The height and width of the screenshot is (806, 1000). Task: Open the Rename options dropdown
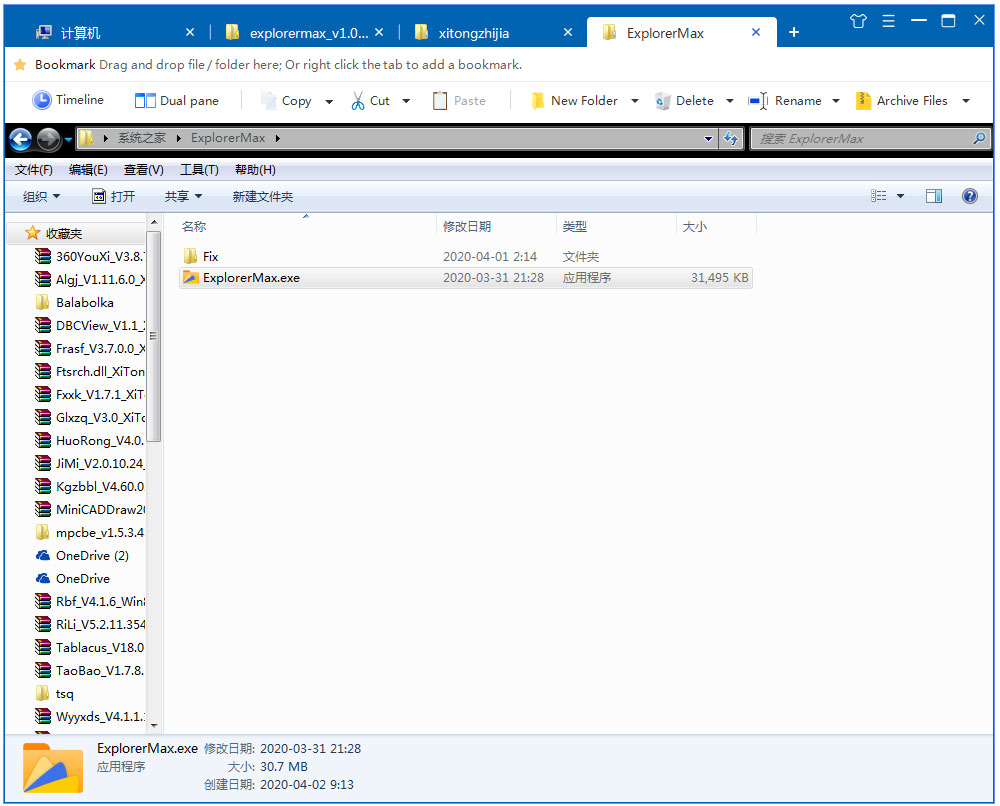pyautogui.click(x=836, y=100)
